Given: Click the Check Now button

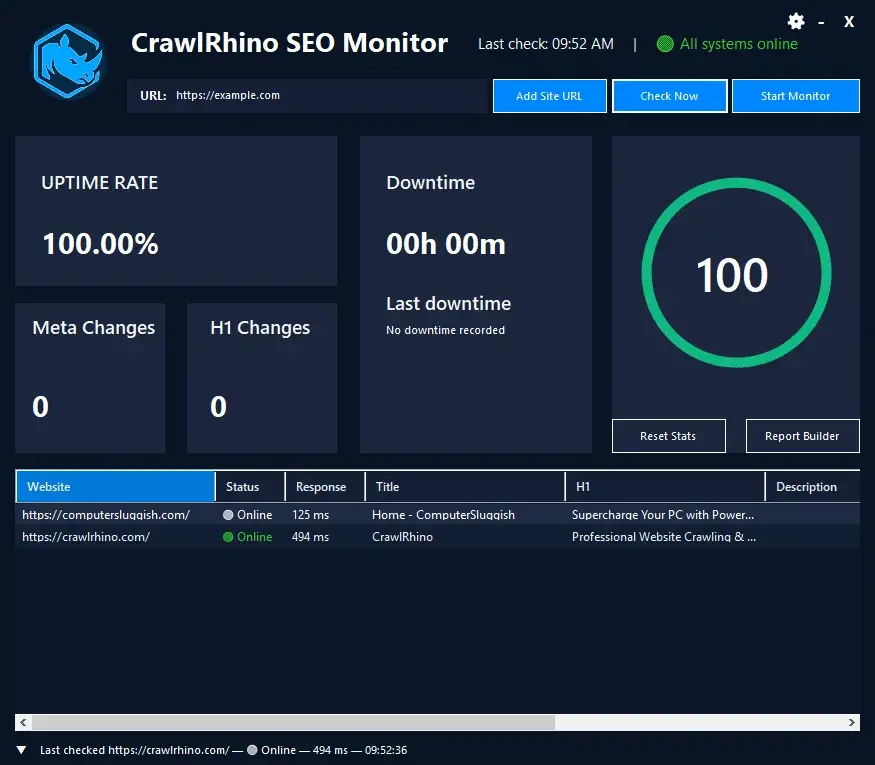Looking at the screenshot, I should click(x=670, y=96).
